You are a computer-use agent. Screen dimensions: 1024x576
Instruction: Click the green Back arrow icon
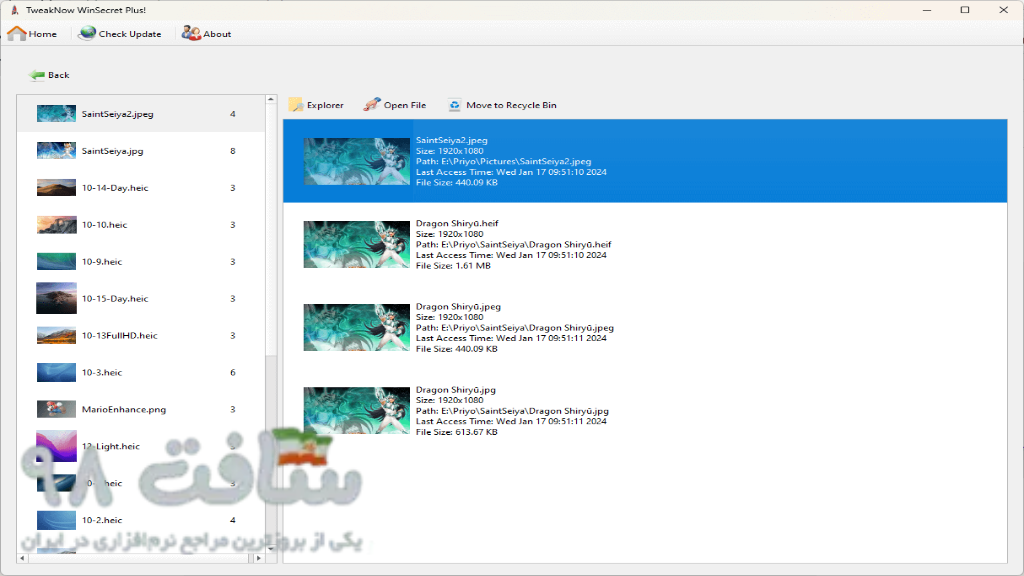37,75
